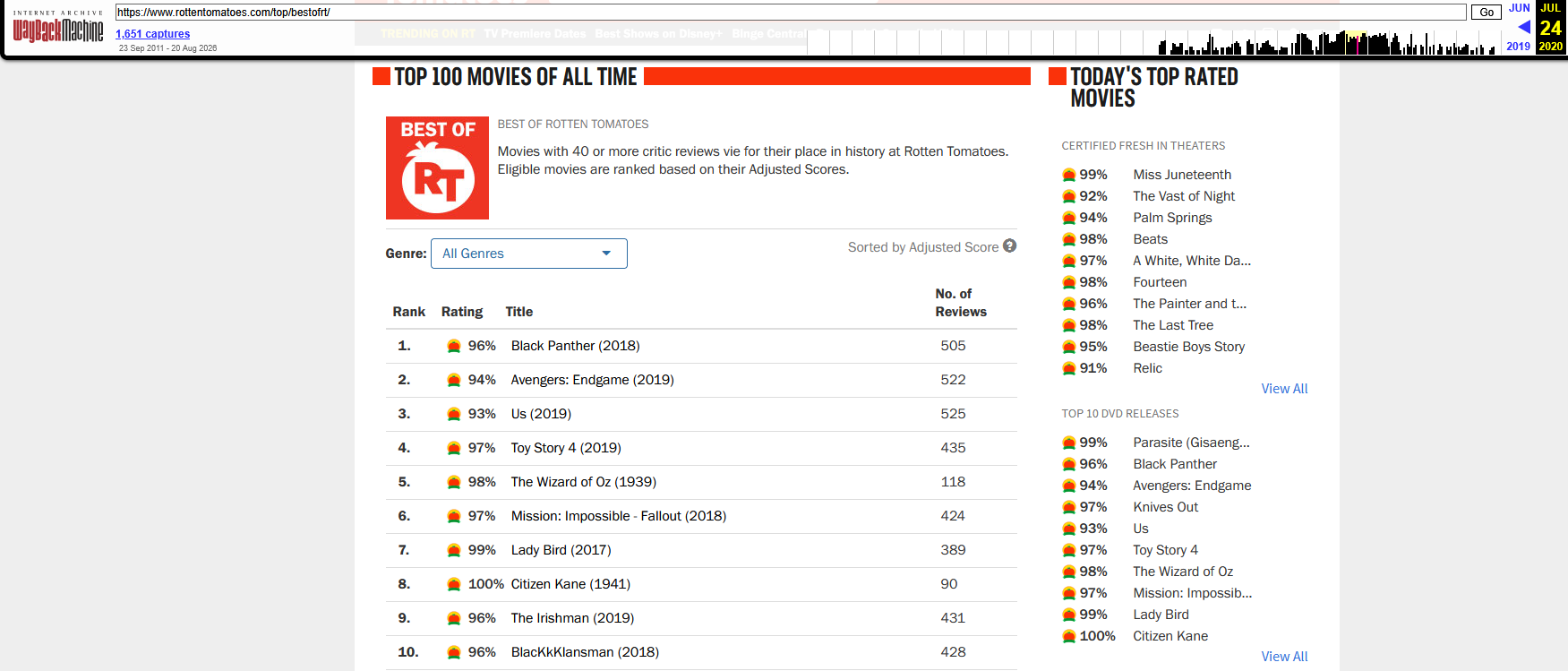Click the Wayback Machine logo
Screen dimensions: 1568x671
58,28
